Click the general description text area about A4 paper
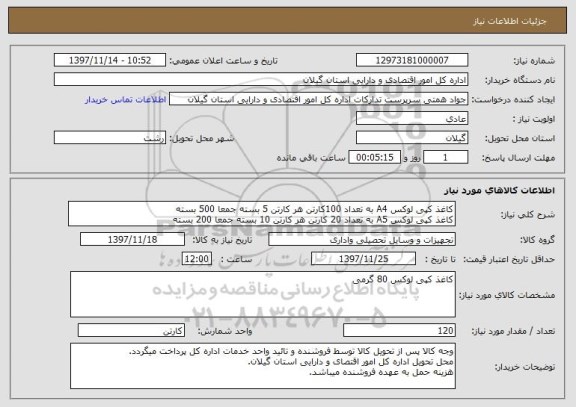 pyautogui.click(x=262, y=214)
